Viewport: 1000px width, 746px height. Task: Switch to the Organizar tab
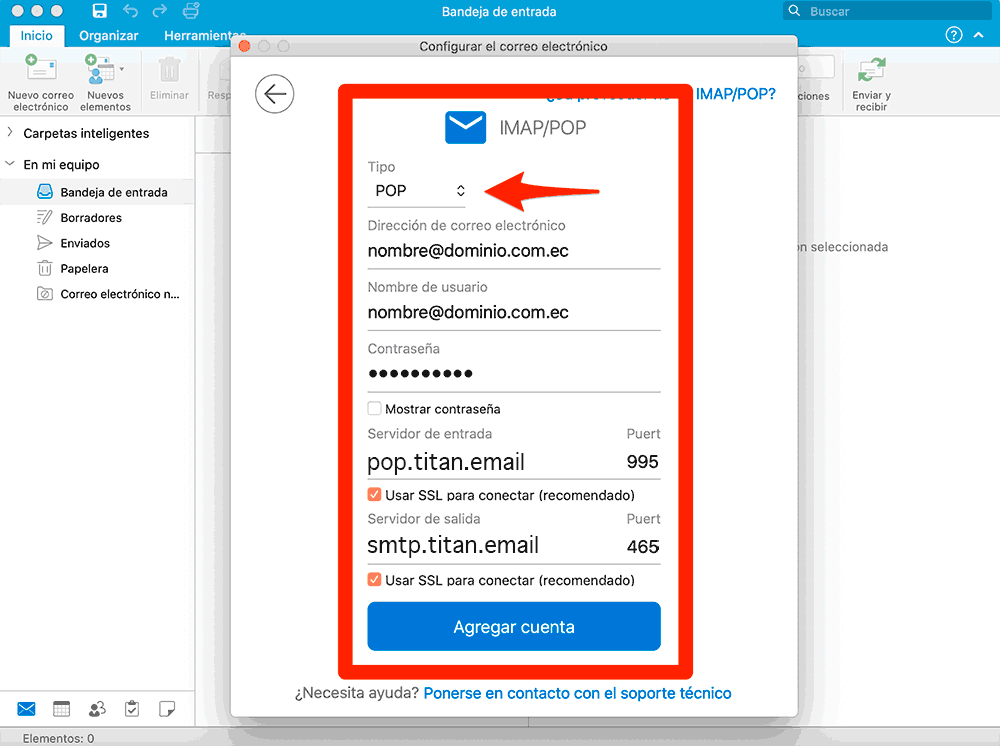(108, 36)
